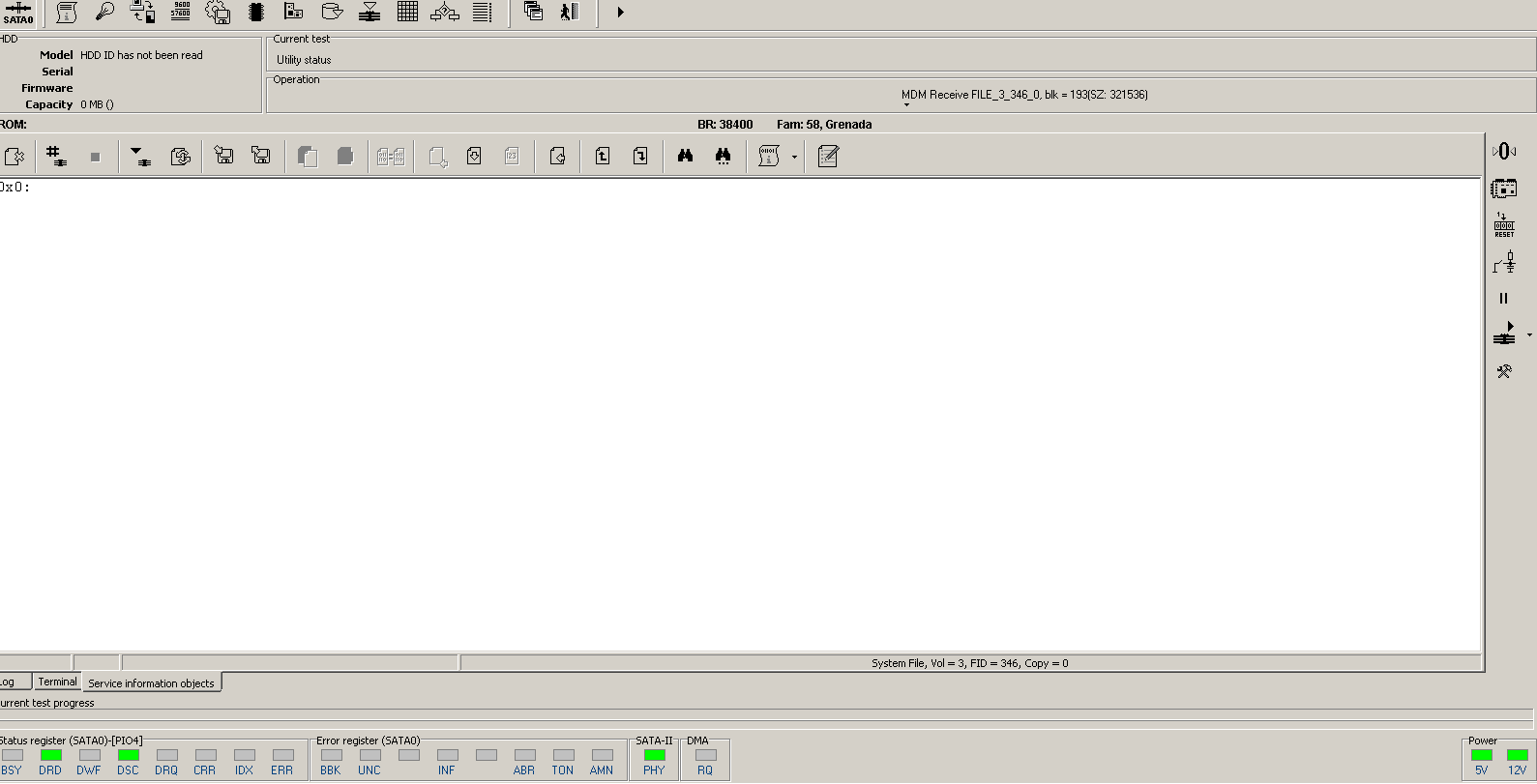Select the Service information objects tab
The image size is (1537, 784).
(x=151, y=682)
